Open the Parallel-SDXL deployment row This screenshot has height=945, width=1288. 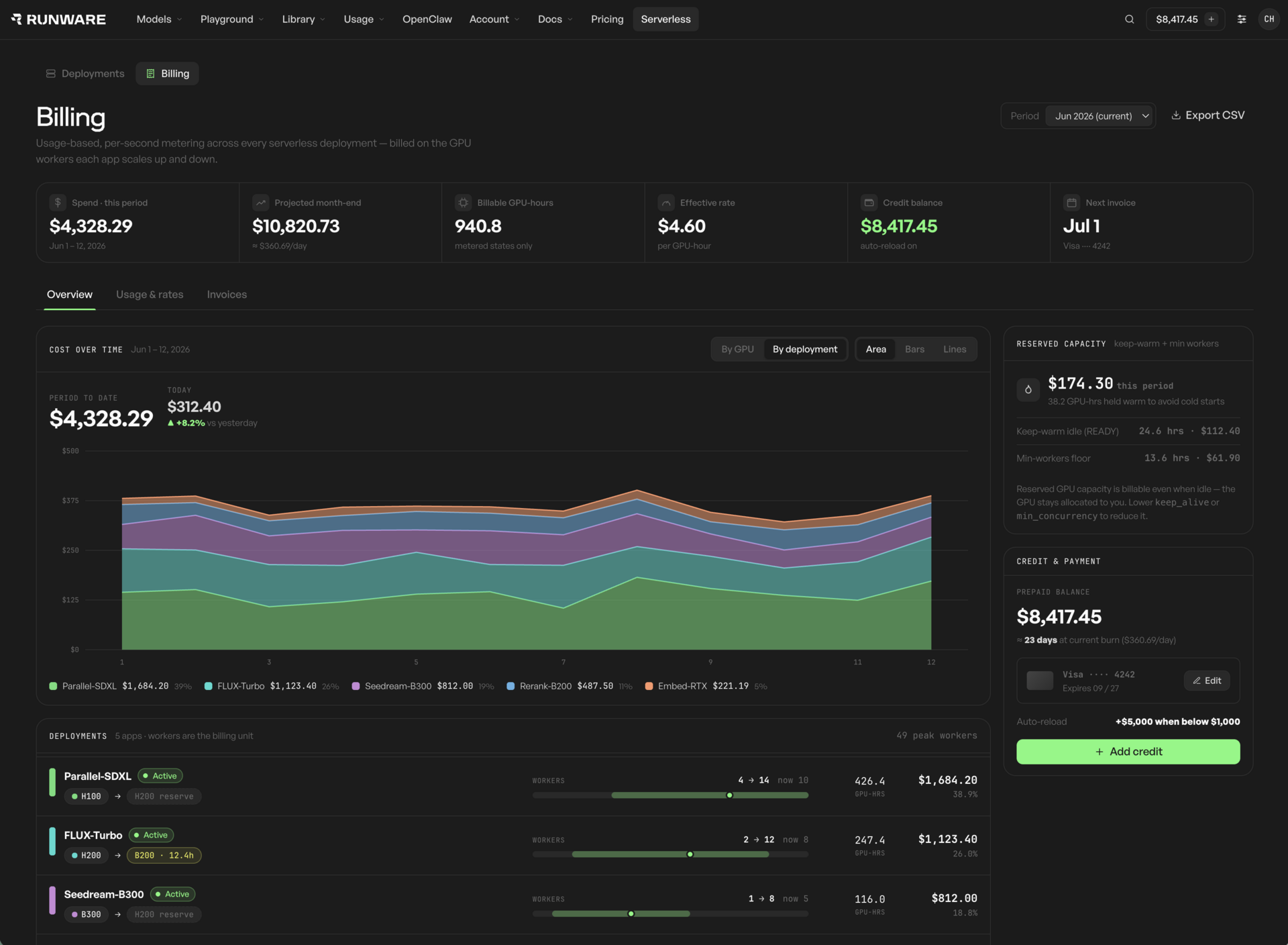coord(513,787)
